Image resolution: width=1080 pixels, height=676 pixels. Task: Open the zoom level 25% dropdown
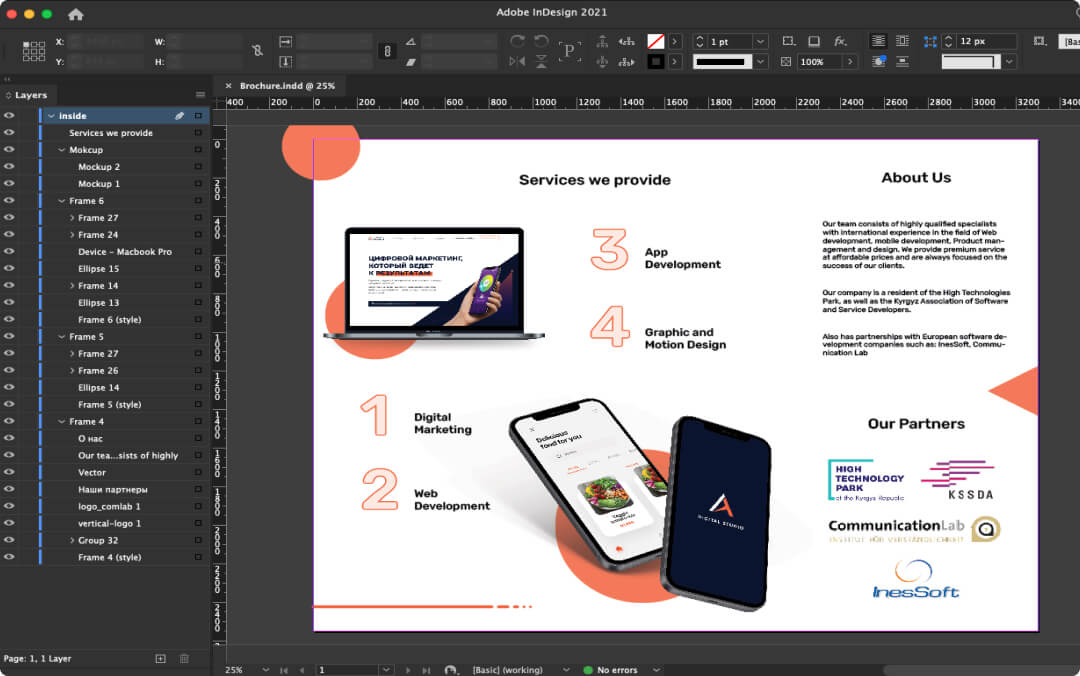tap(265, 670)
